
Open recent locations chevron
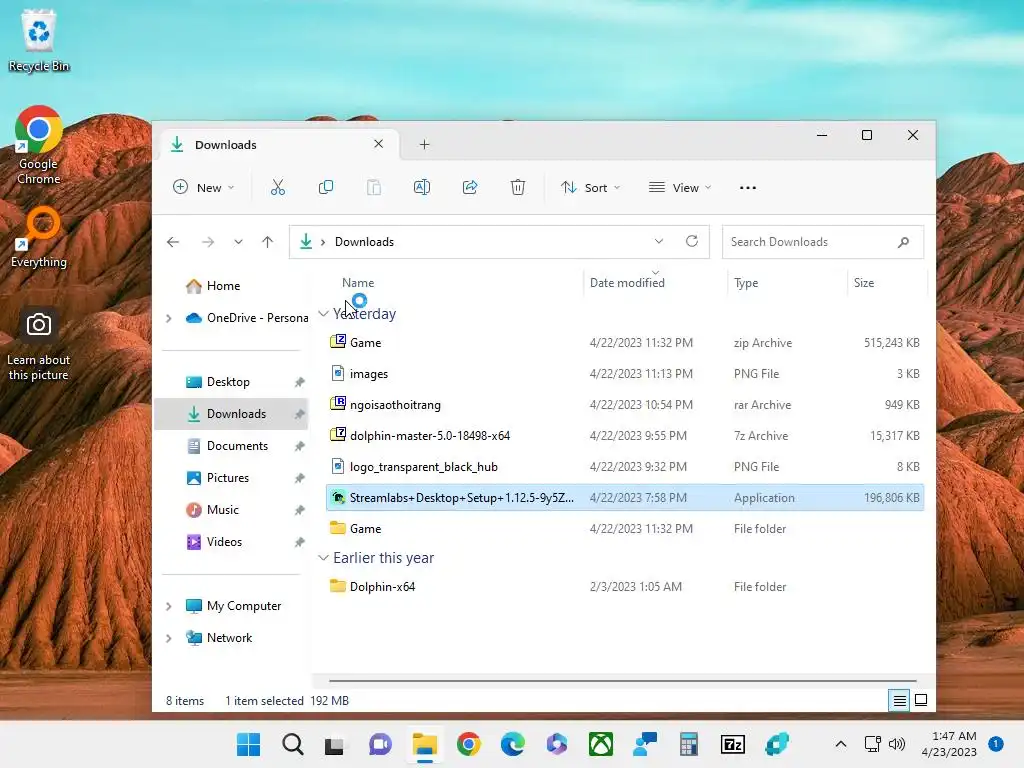tap(238, 242)
